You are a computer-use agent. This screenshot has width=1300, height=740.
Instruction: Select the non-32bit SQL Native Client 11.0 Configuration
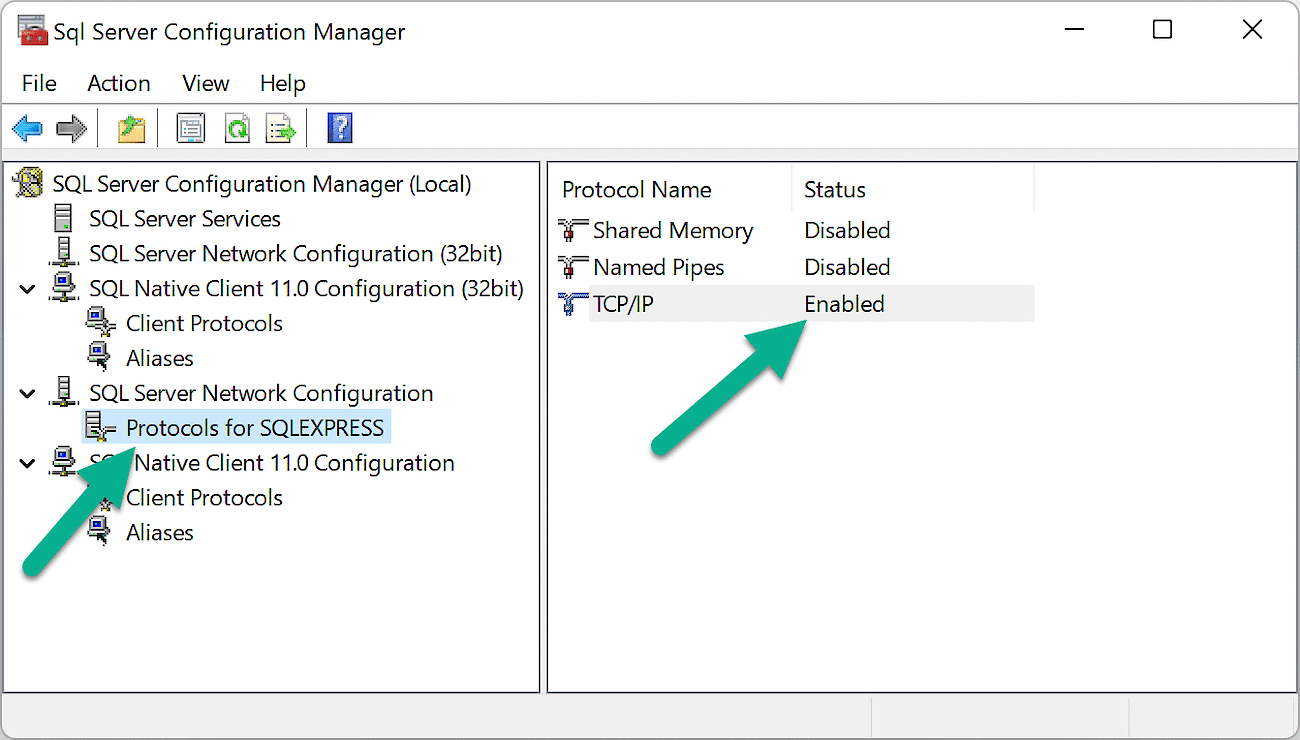(x=272, y=464)
